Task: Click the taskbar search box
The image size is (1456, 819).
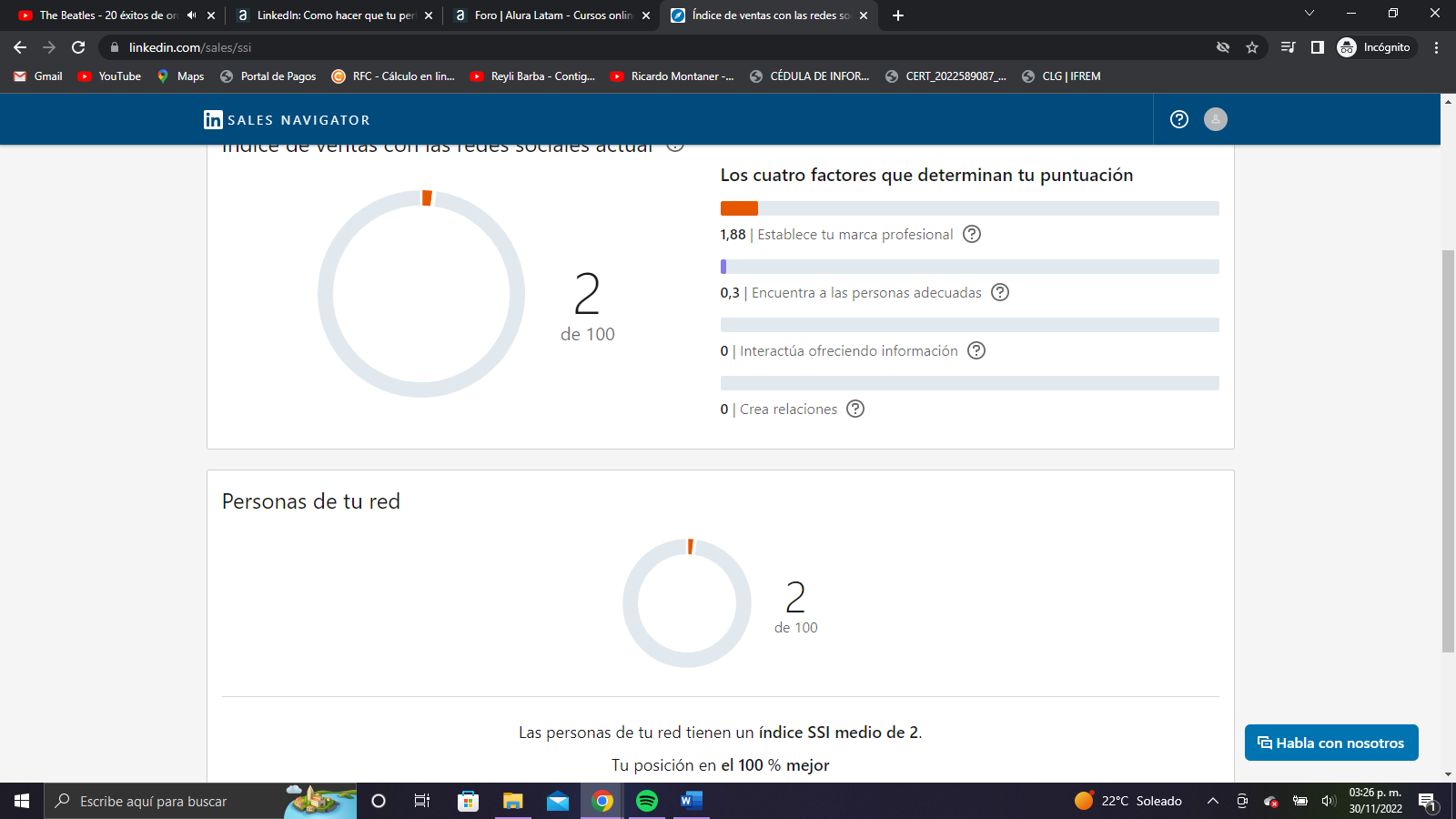Action: pyautogui.click(x=200, y=801)
